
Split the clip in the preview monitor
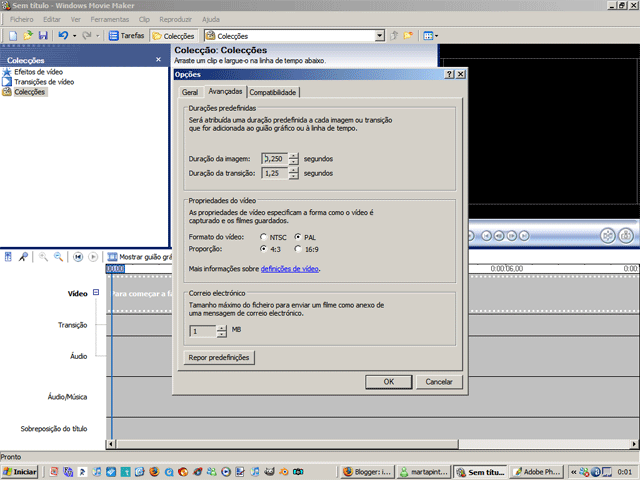(x=608, y=236)
